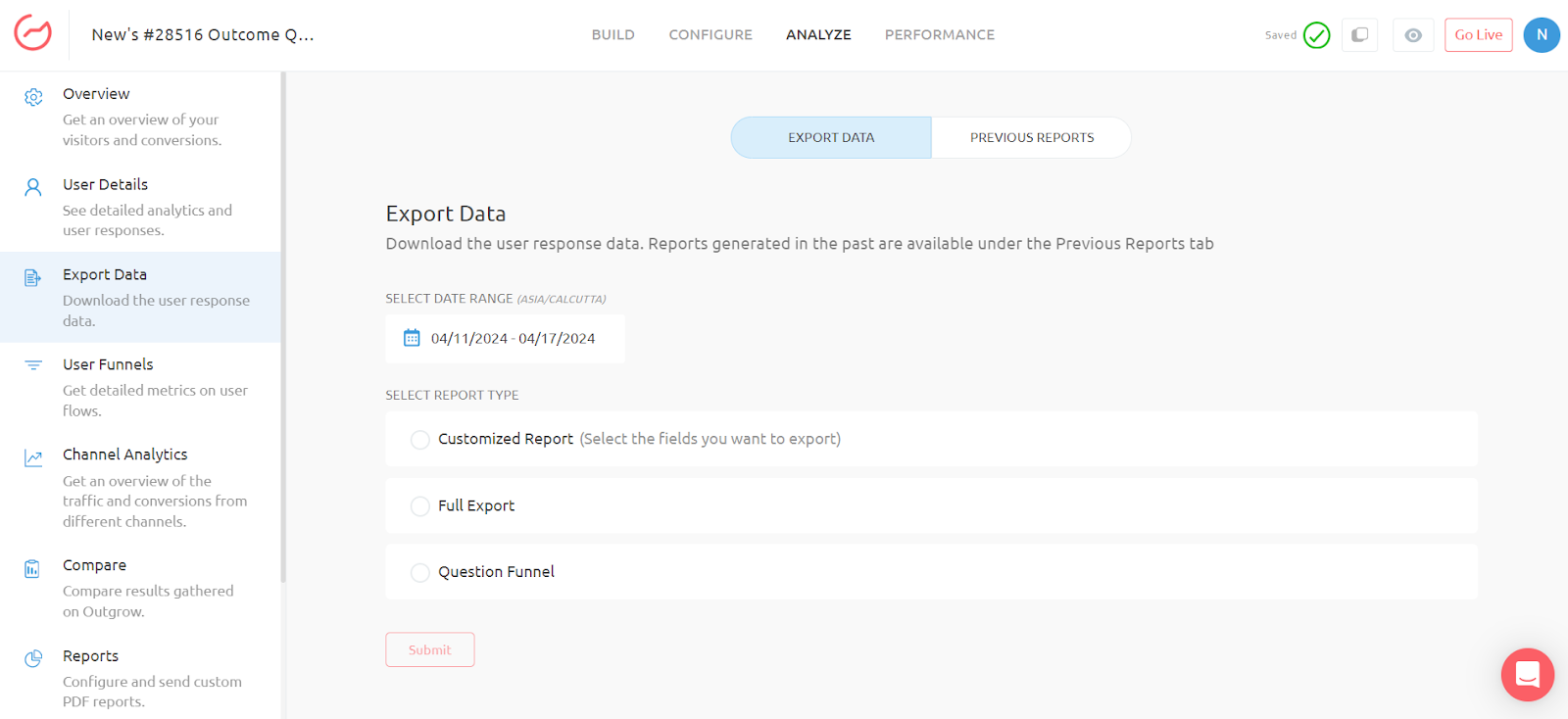Image resolution: width=1568 pixels, height=719 pixels.
Task: Open the date range picker field
Action: click(505, 339)
